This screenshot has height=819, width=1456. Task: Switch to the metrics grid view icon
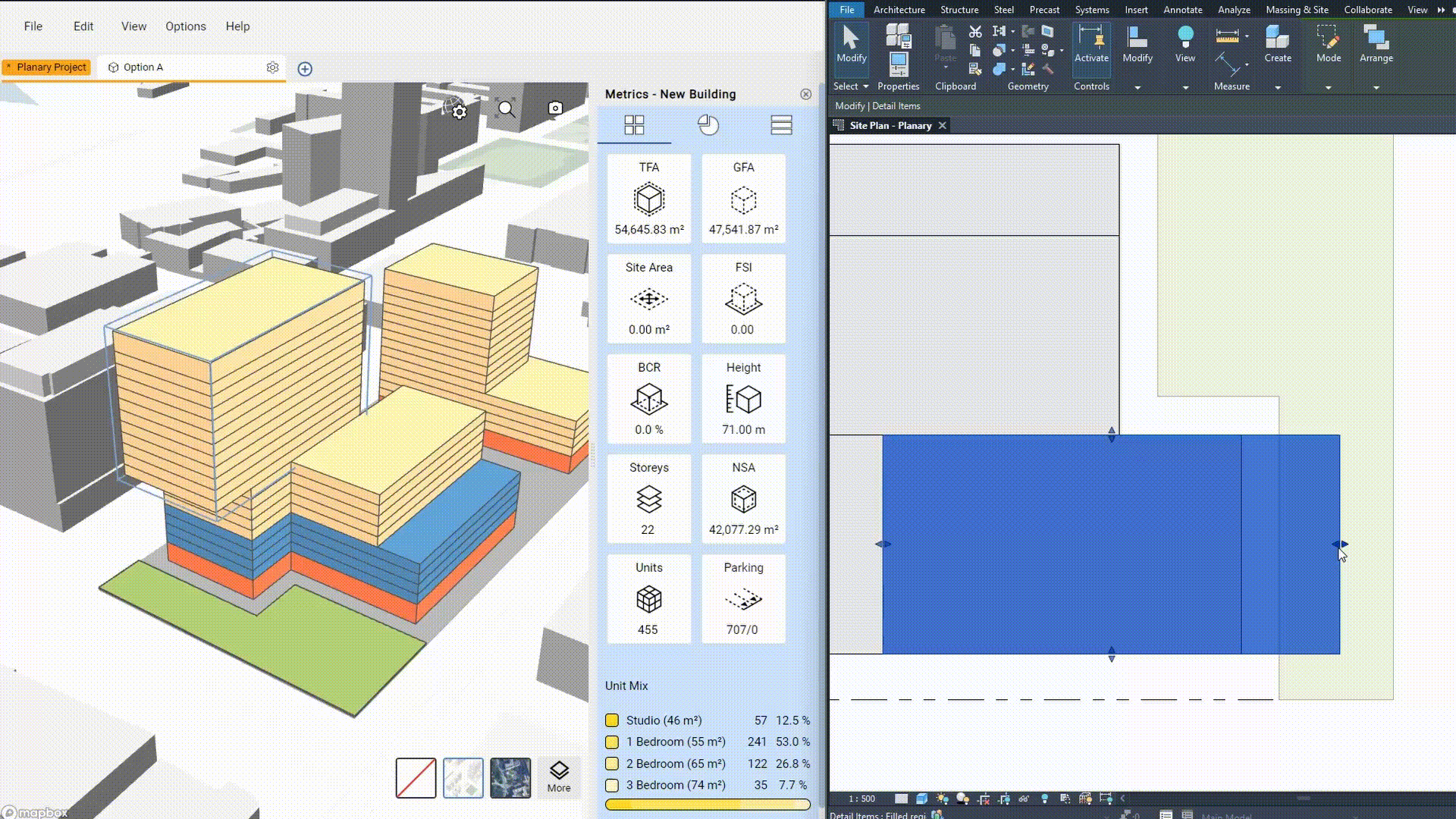click(x=634, y=125)
